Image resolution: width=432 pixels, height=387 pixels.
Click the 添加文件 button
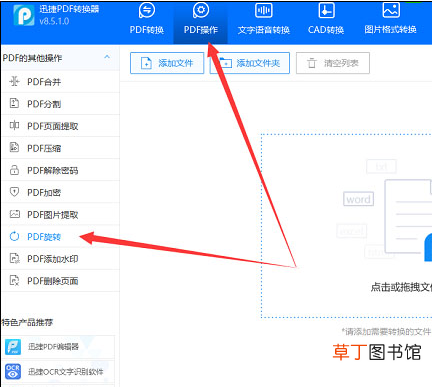[x=167, y=63]
